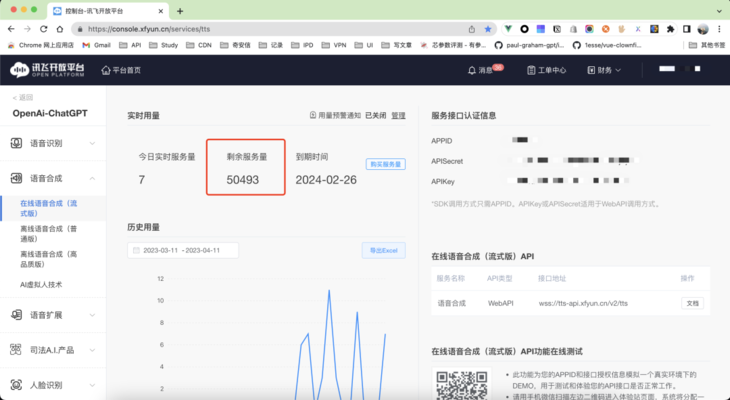Image resolution: width=730 pixels, height=400 pixels.
Task: Open Chrome extensions puzzle icon
Action: click(670, 29)
